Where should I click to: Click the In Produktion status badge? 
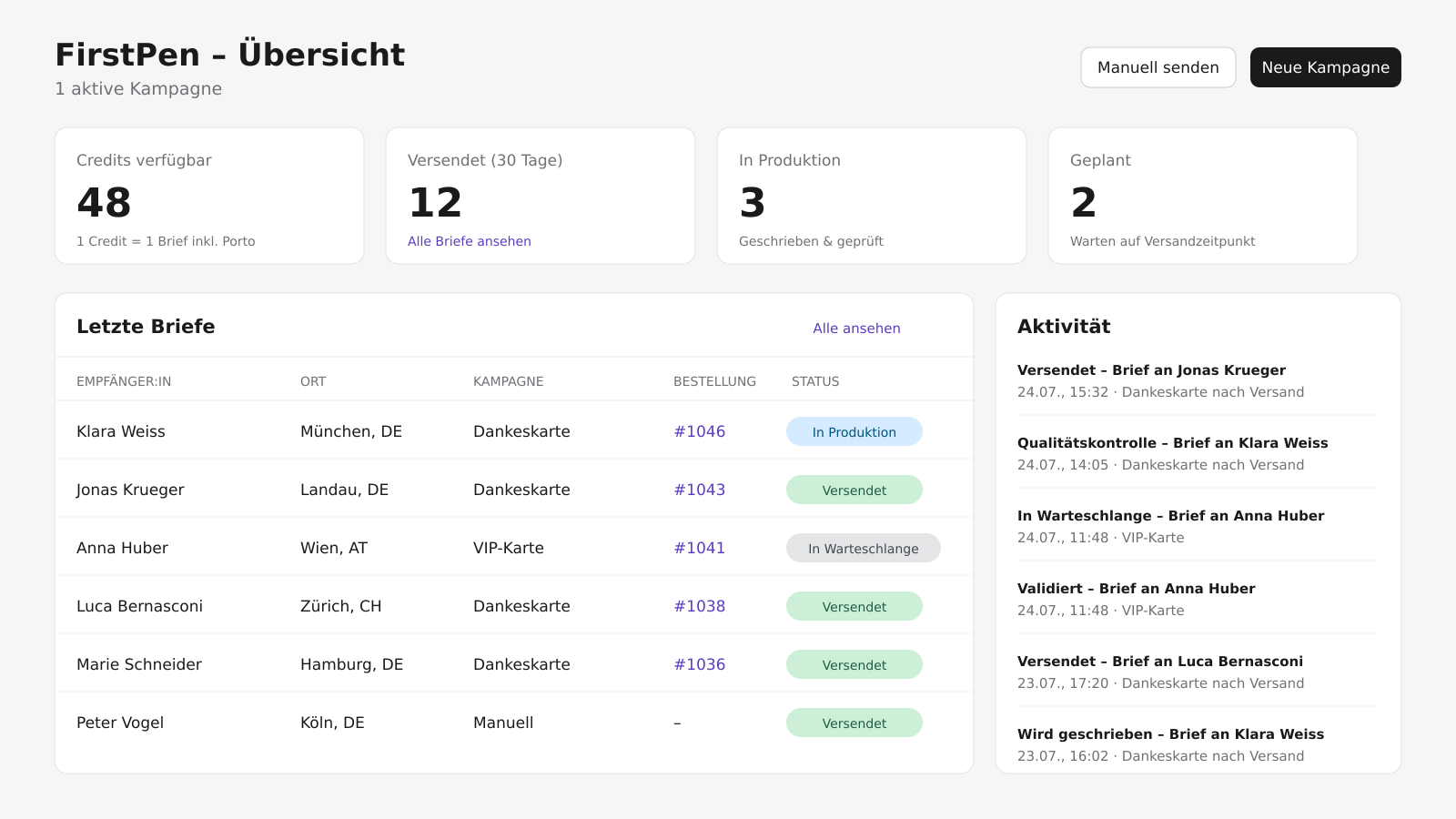click(x=854, y=431)
